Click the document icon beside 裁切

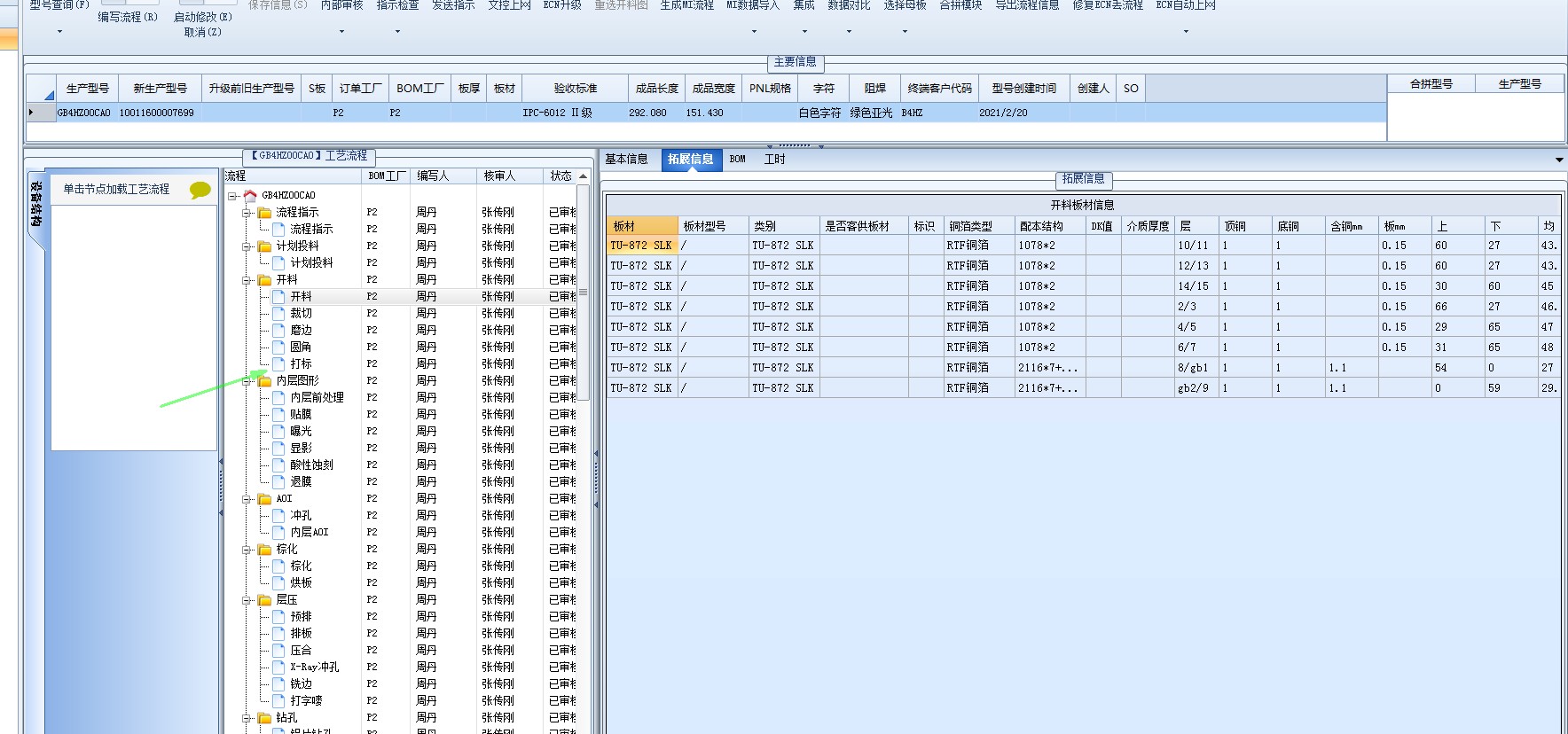[278, 313]
